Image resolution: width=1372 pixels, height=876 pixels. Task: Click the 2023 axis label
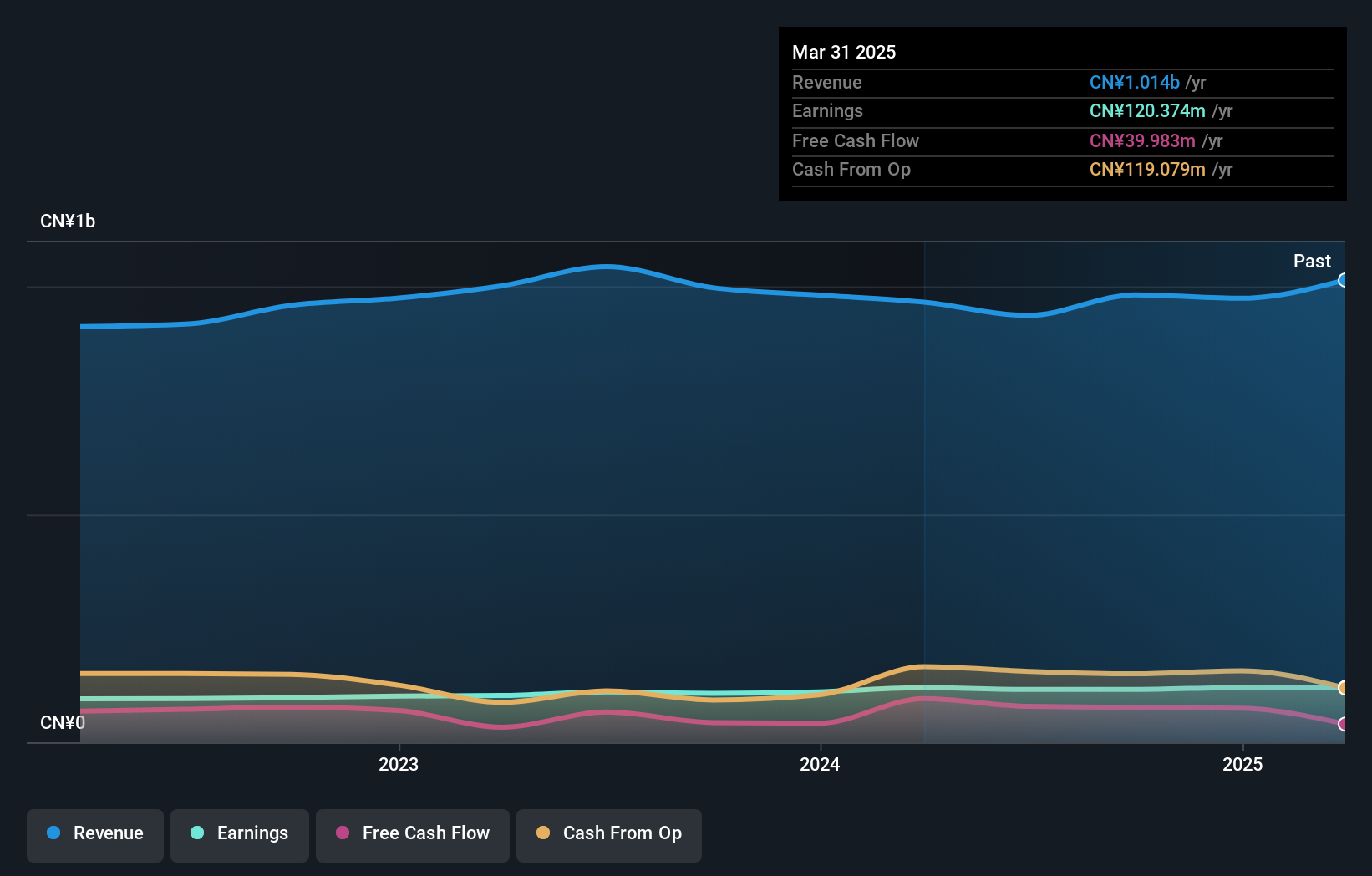399,764
